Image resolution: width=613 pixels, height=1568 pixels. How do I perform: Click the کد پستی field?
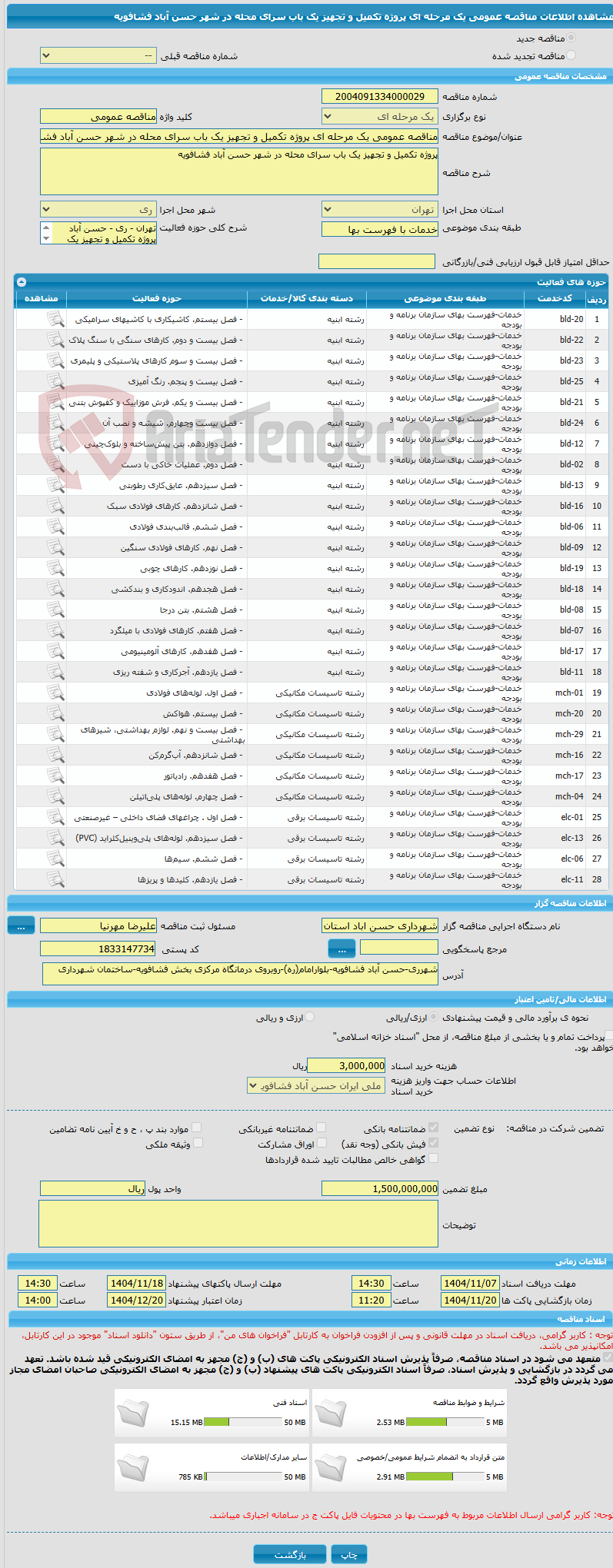coord(98,948)
